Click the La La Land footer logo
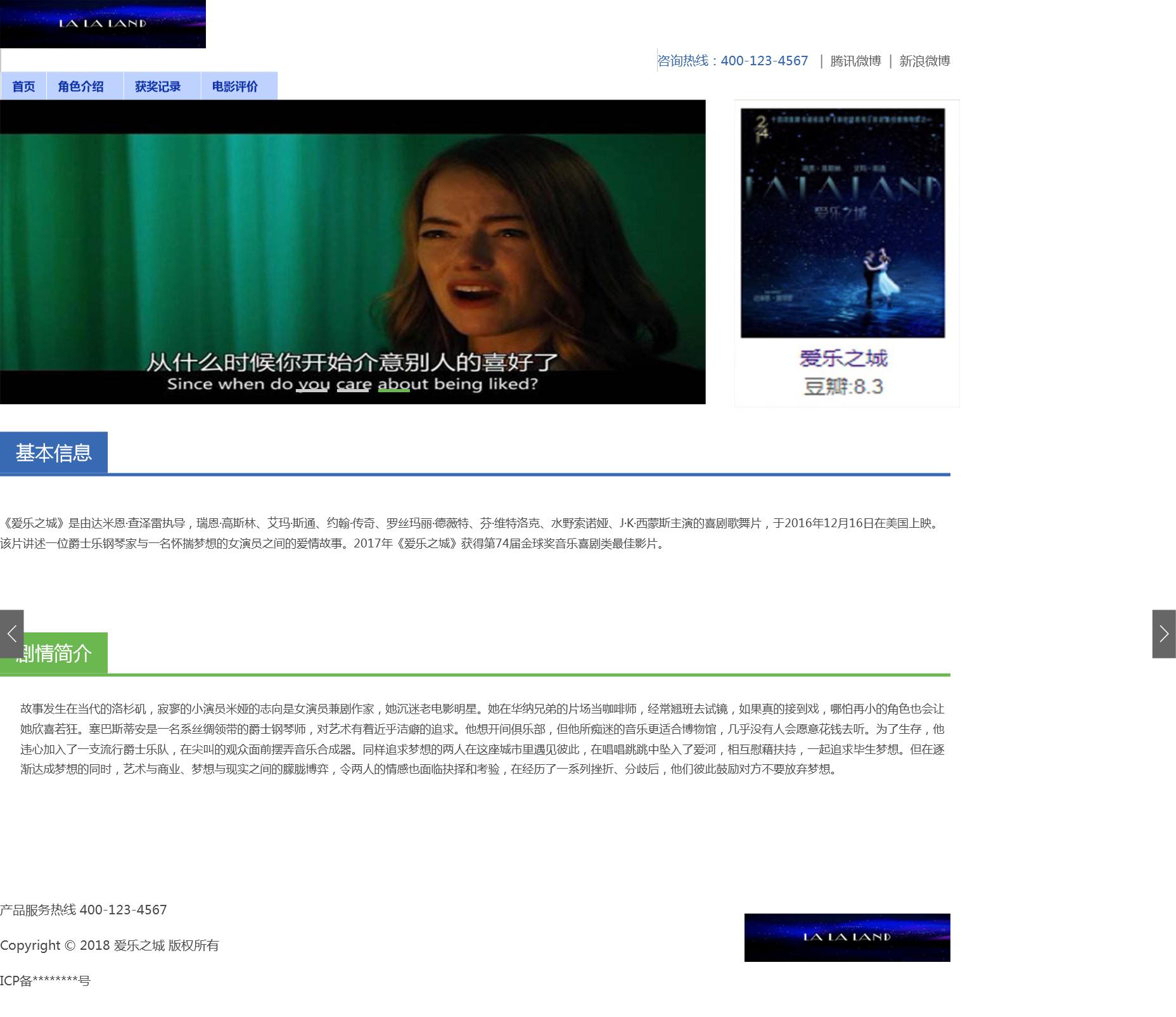Image resolution: width=1176 pixels, height=1017 pixels. (x=847, y=937)
